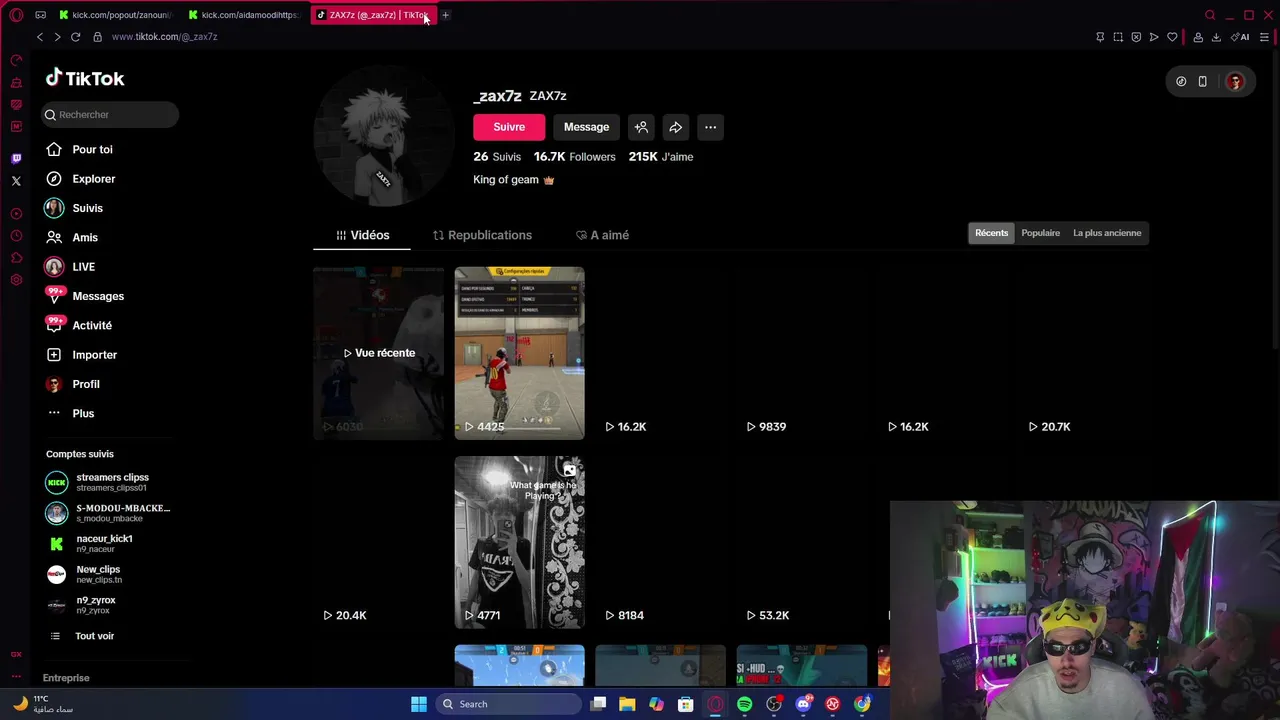Sort videos by La plus ancienne

[1107, 233]
